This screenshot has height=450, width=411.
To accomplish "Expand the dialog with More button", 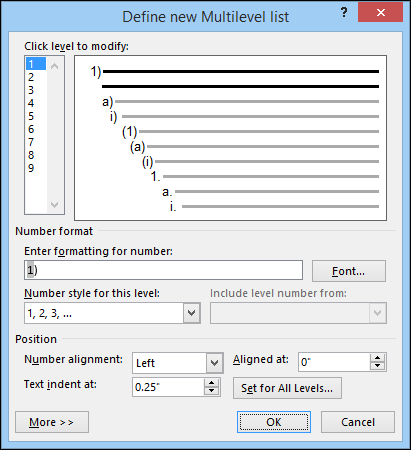I will tap(52, 422).
